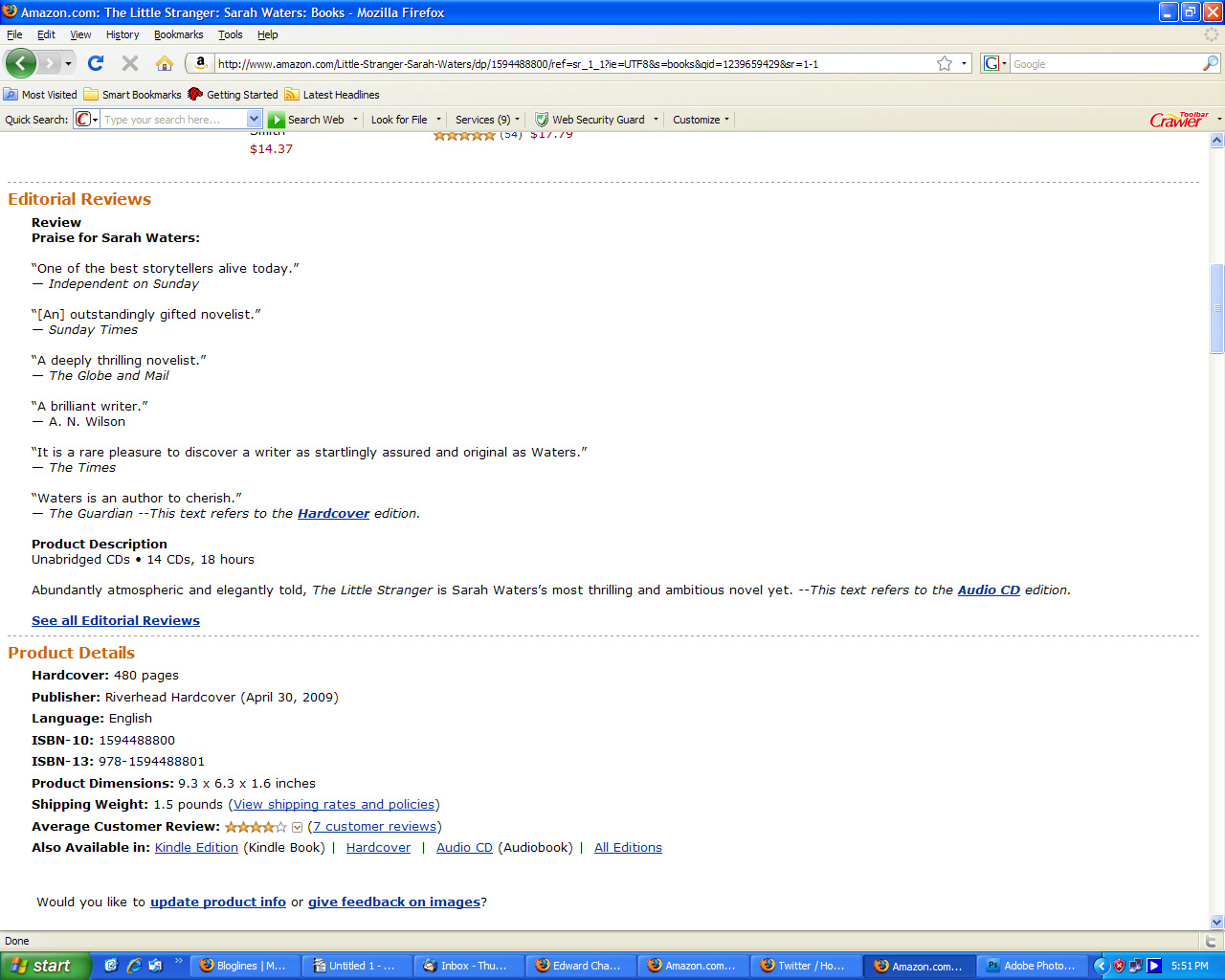
Task: Open the File menu
Action: coord(14,34)
